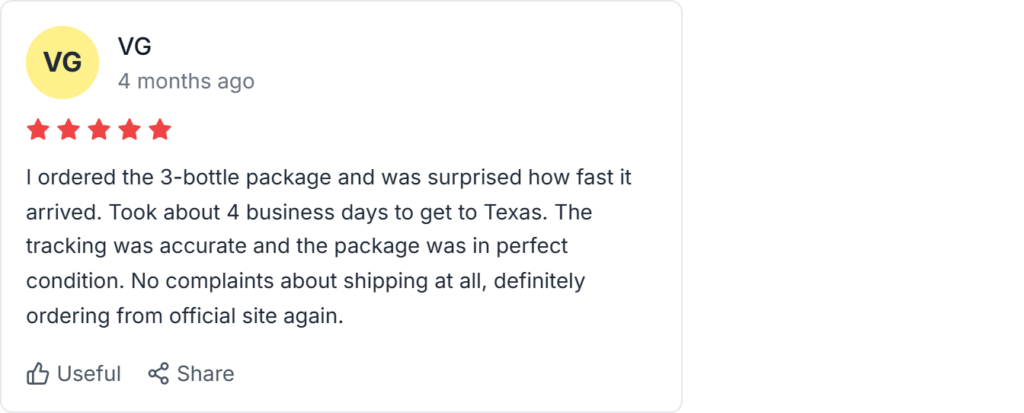Click the "4 months ago" timestamp

(186, 81)
